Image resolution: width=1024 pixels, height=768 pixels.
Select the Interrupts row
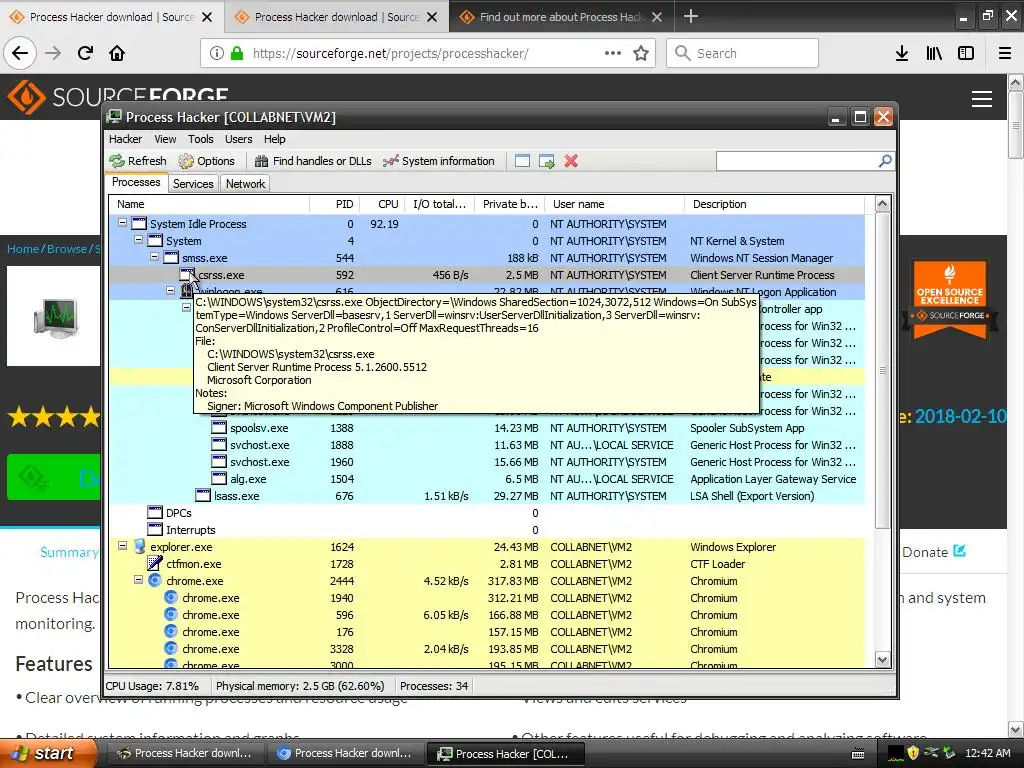[487, 530]
